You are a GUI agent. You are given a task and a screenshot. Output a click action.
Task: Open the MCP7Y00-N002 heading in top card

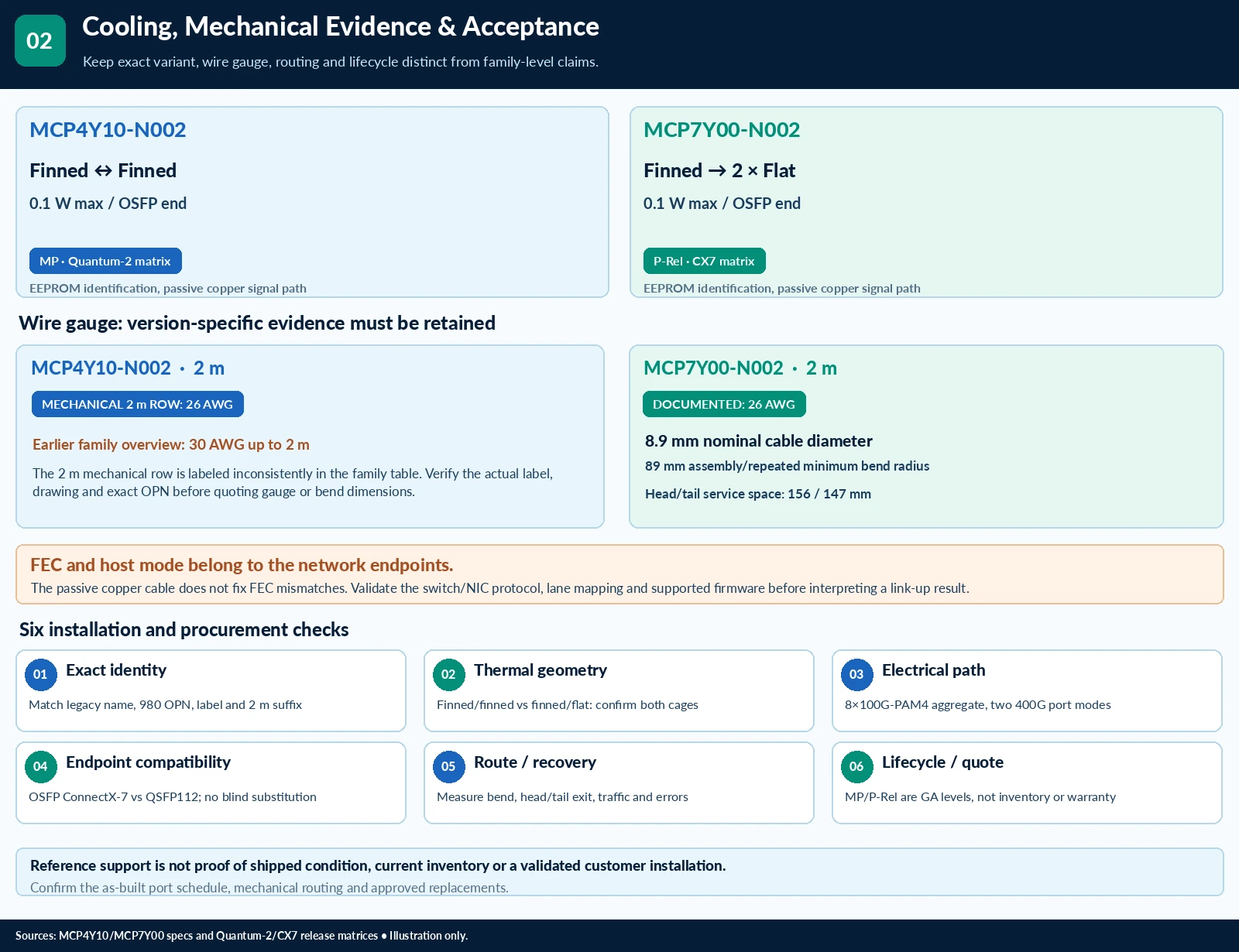[722, 130]
